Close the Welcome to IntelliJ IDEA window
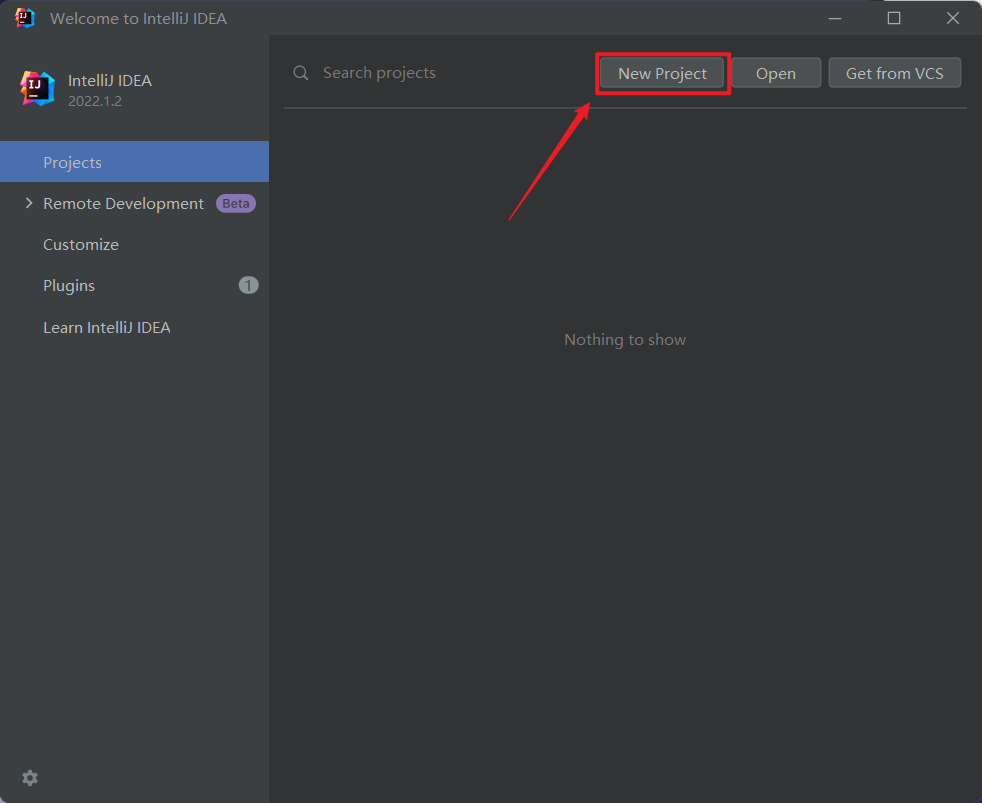Screen dimensions: 982x803 click(953, 18)
